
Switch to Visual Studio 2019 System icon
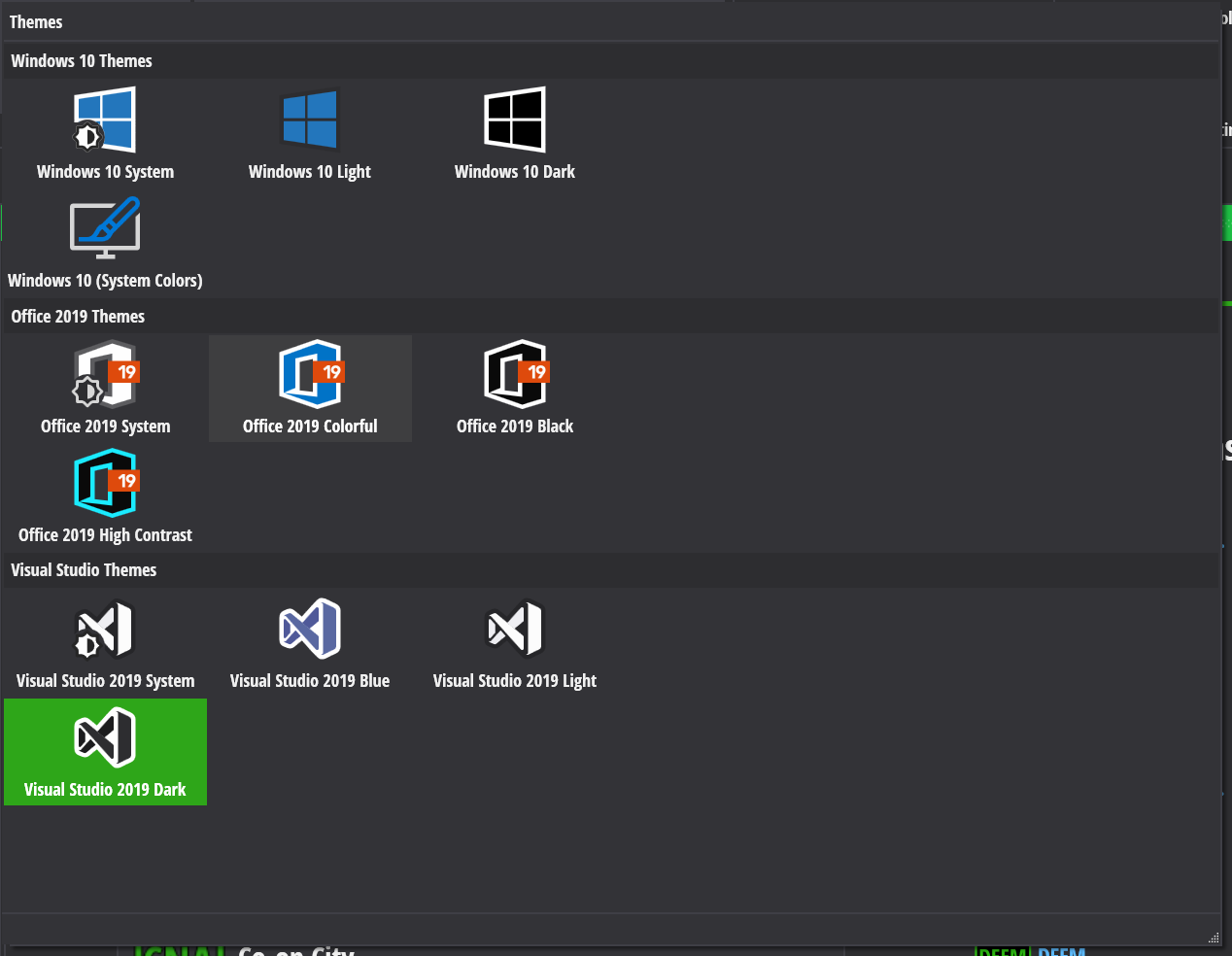(x=105, y=630)
